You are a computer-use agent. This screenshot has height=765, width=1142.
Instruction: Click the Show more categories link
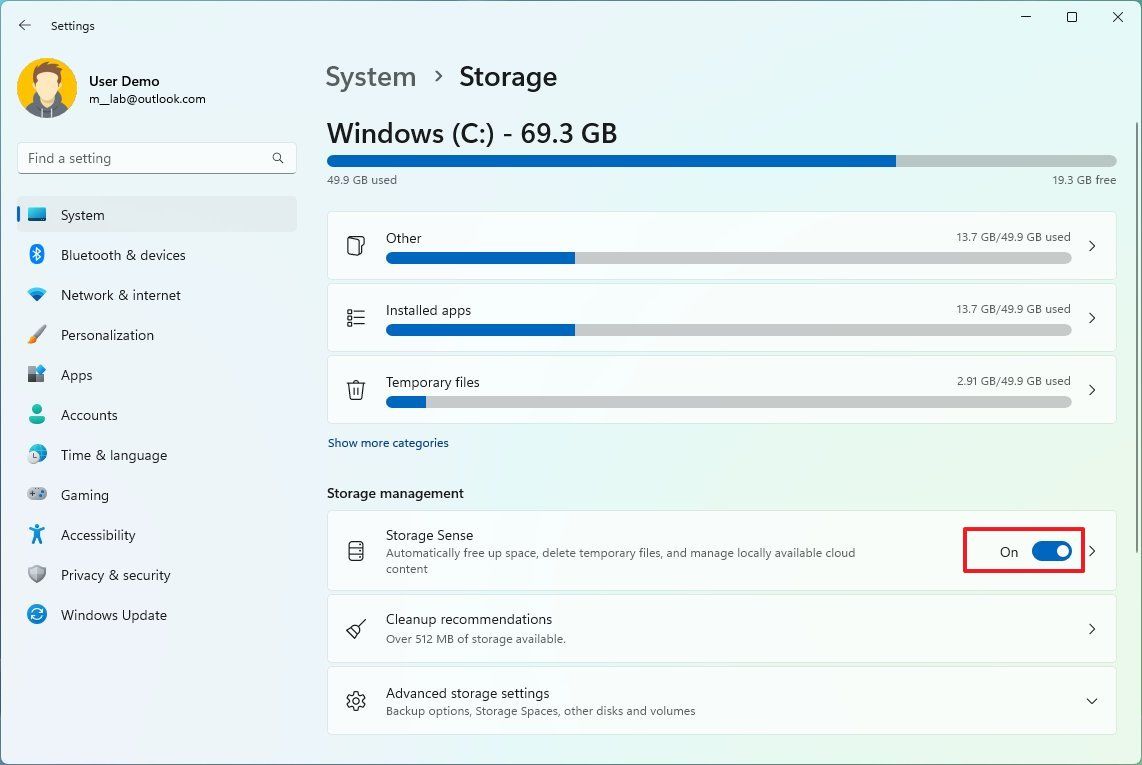[x=388, y=442]
